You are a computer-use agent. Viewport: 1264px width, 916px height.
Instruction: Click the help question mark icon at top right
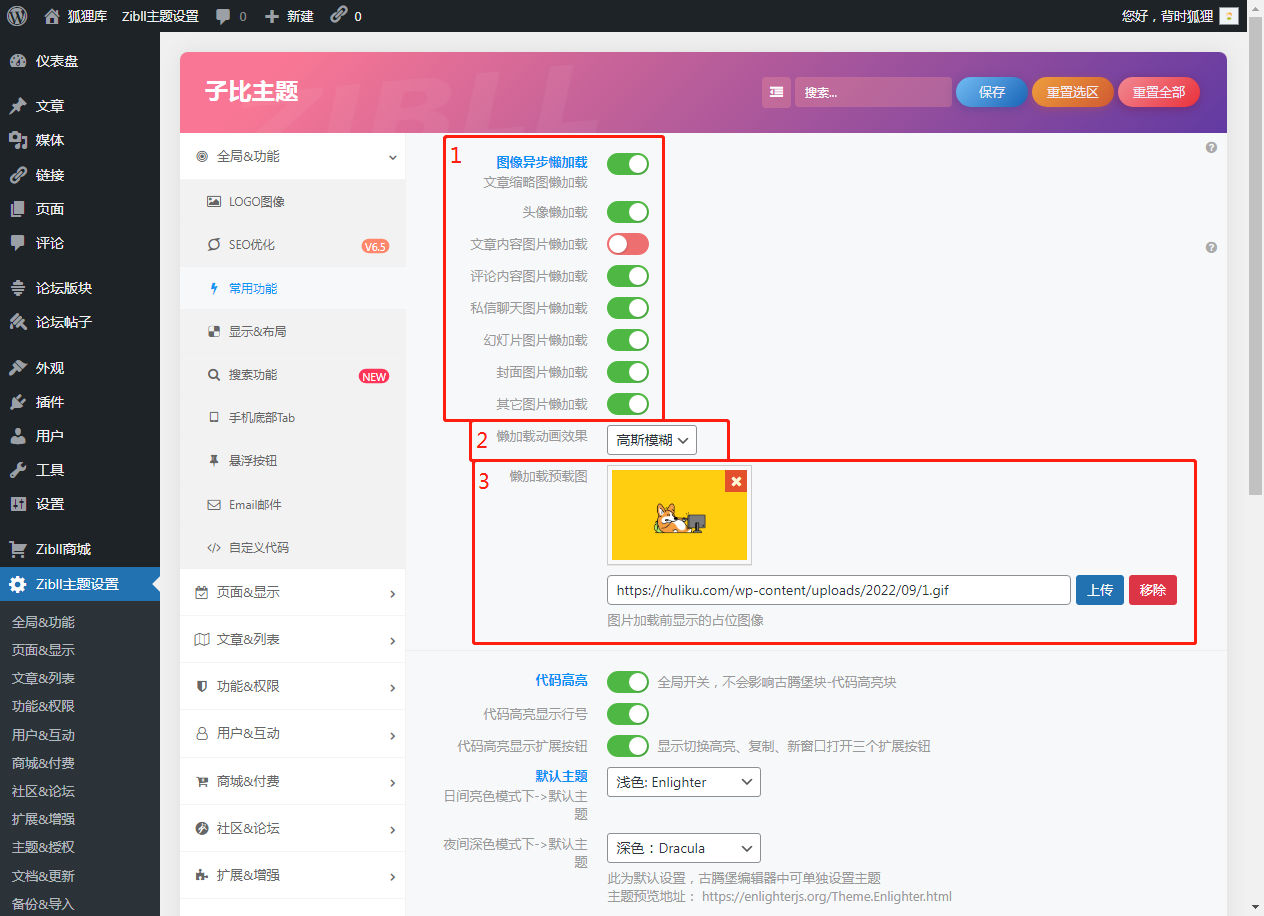[x=1211, y=148]
